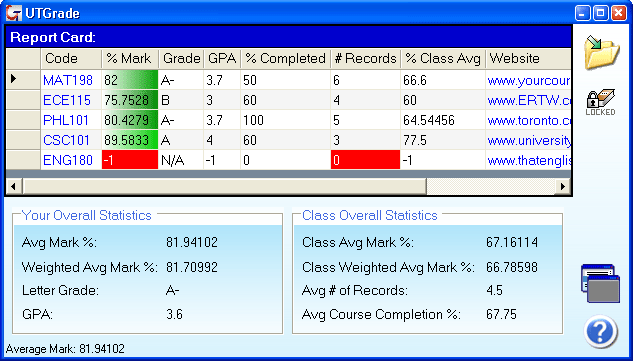
Task: Click the horizontal scrollbar thumb
Action: tap(224, 187)
